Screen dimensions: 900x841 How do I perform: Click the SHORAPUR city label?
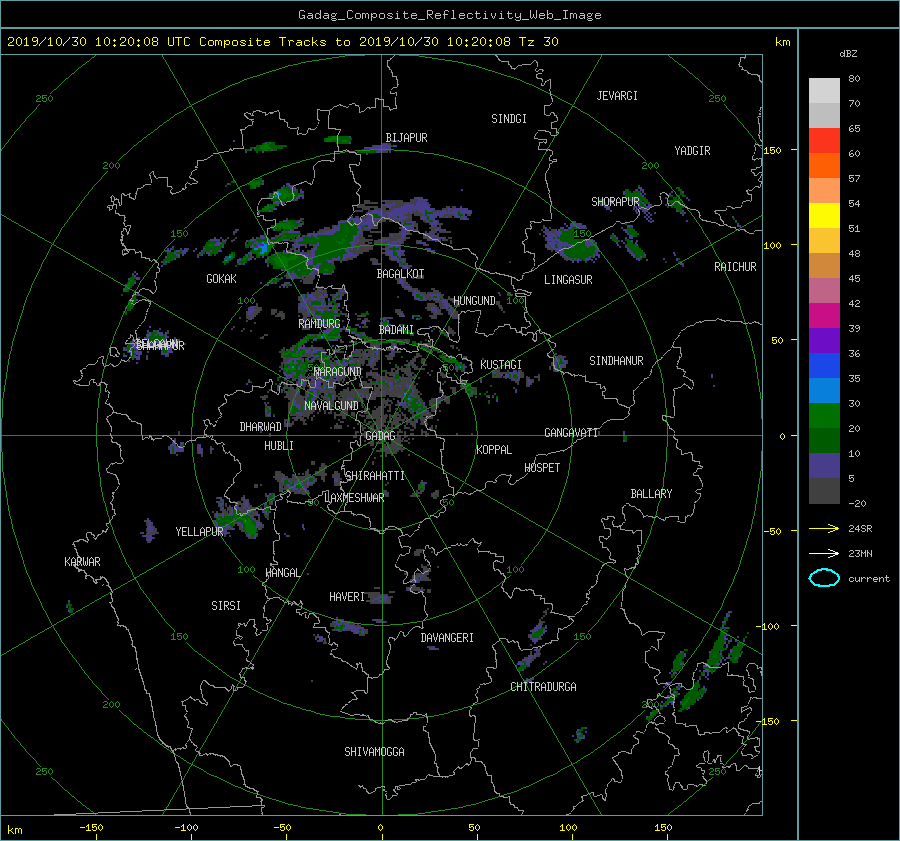point(615,202)
